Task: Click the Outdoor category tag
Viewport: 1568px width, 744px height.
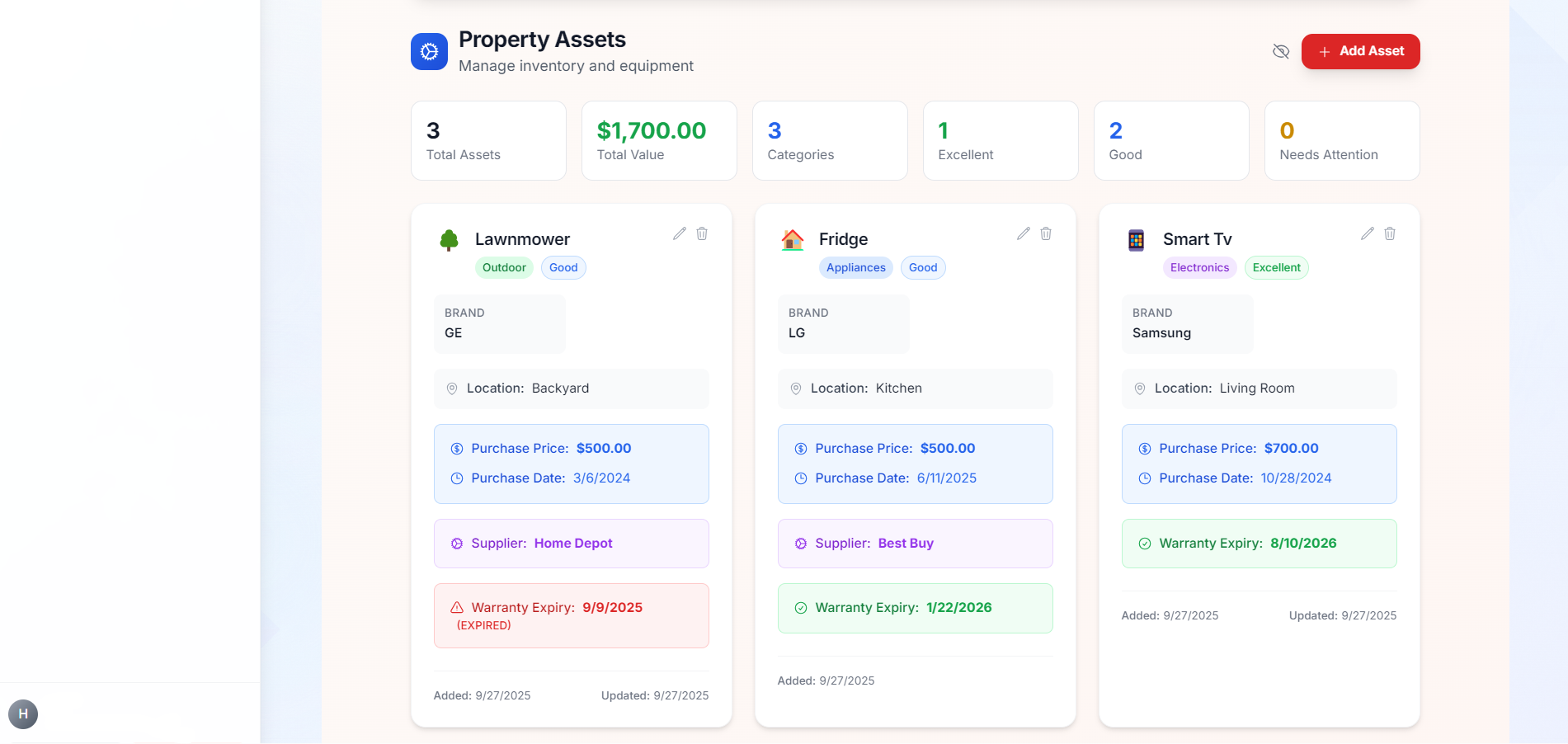Action: point(504,267)
